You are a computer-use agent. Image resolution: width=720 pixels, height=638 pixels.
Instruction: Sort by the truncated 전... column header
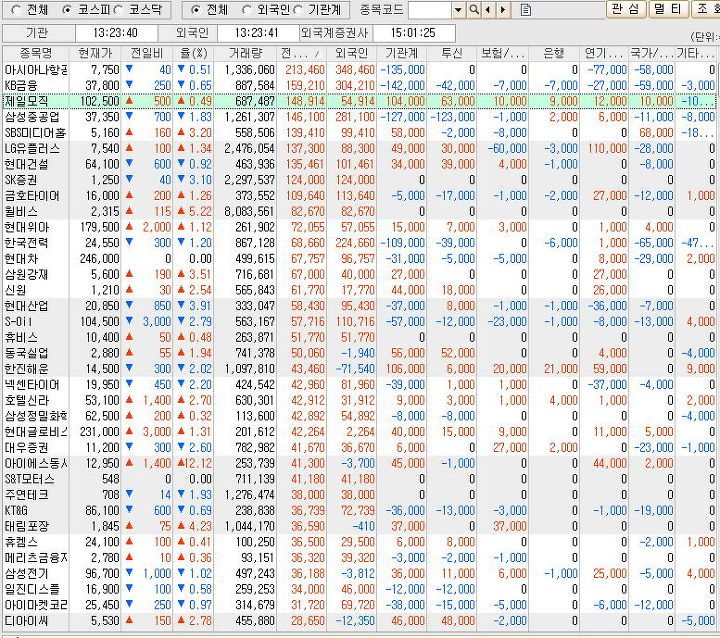[301, 53]
